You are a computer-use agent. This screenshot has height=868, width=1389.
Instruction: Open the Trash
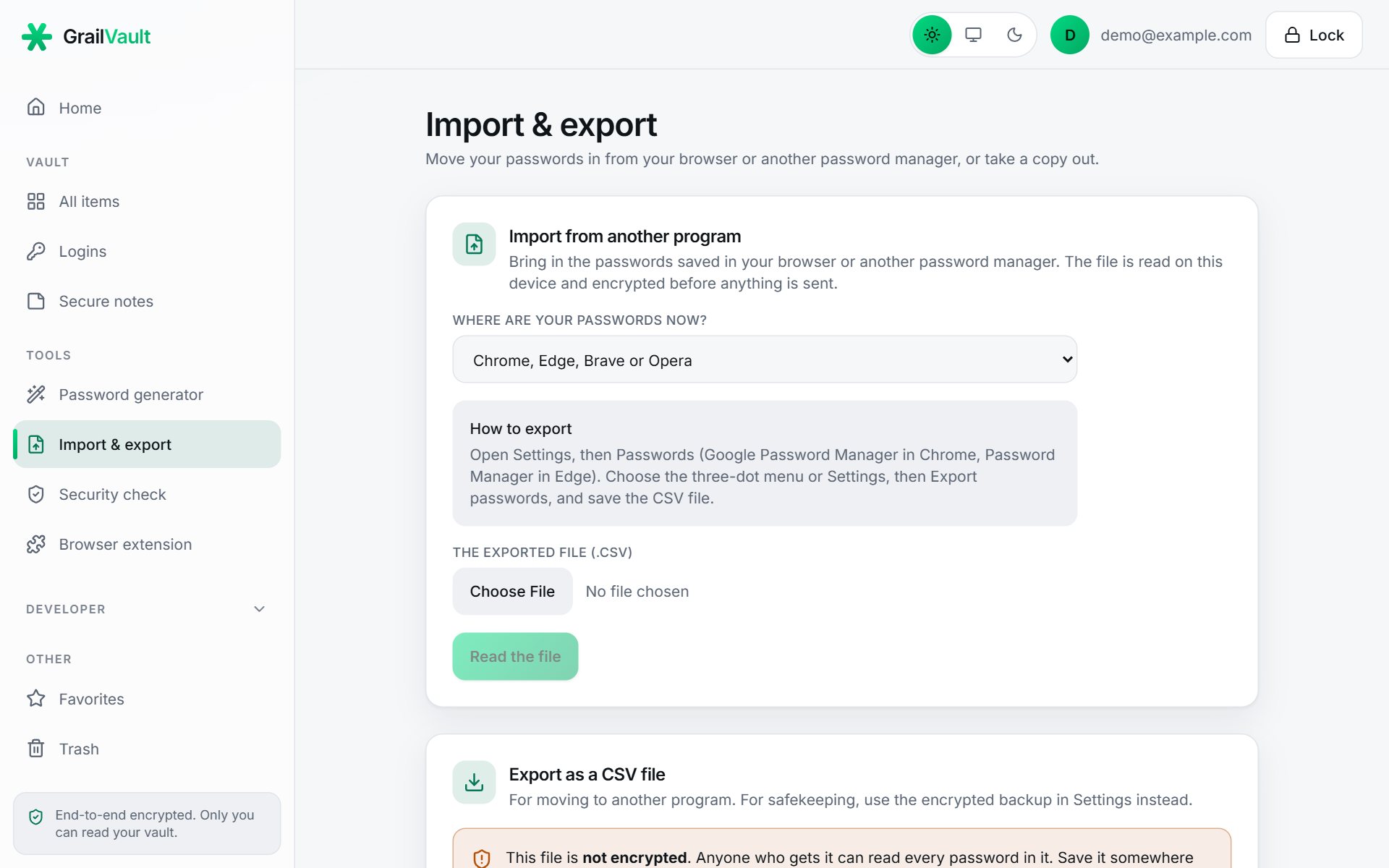(147, 749)
